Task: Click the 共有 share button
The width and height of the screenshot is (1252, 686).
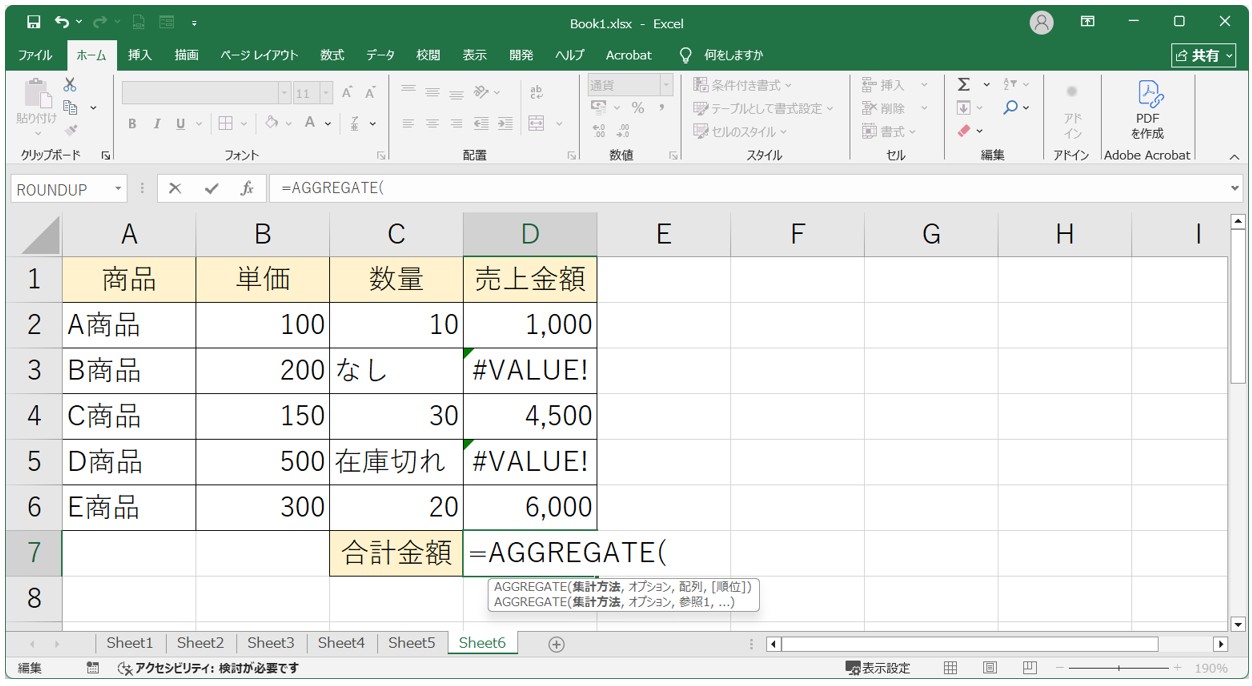Action: click(1203, 56)
